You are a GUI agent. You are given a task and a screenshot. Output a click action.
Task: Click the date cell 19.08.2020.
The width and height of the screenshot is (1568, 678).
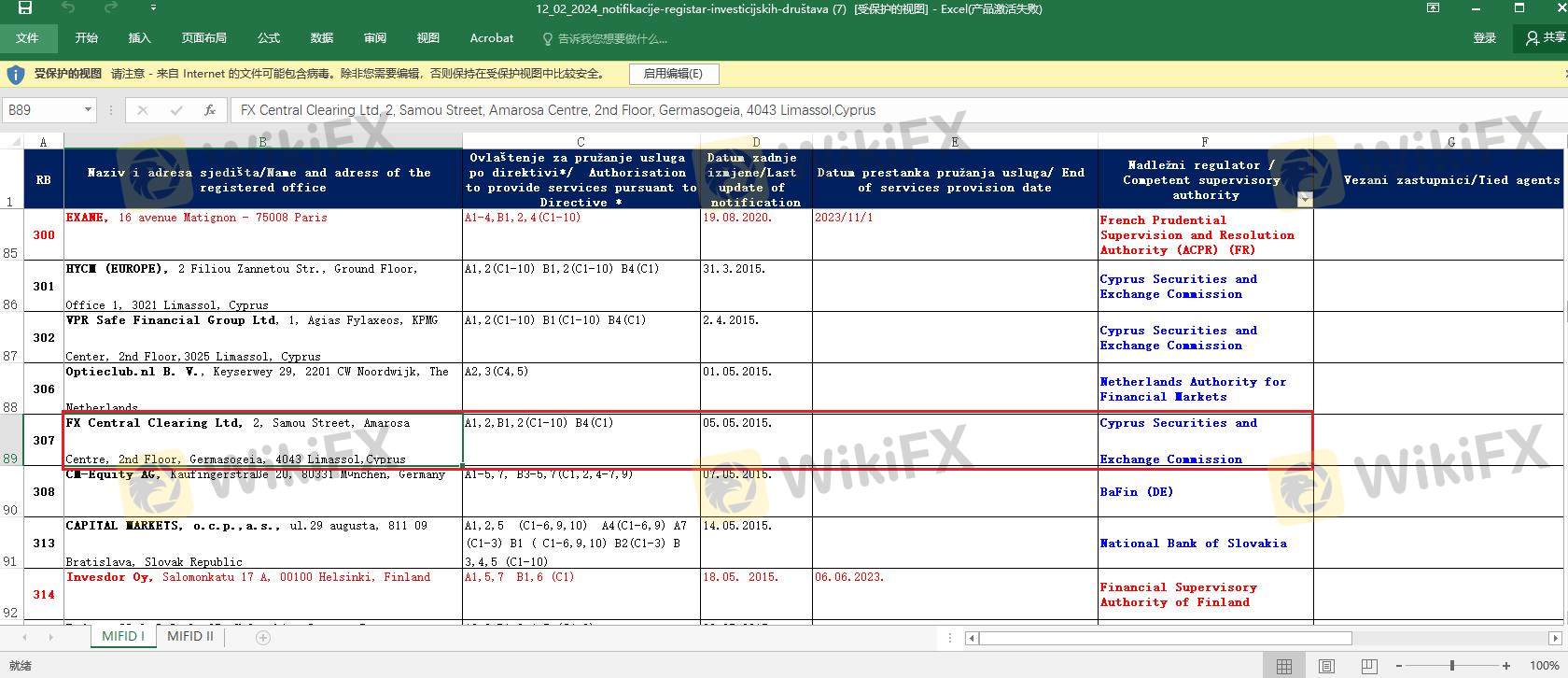point(756,234)
